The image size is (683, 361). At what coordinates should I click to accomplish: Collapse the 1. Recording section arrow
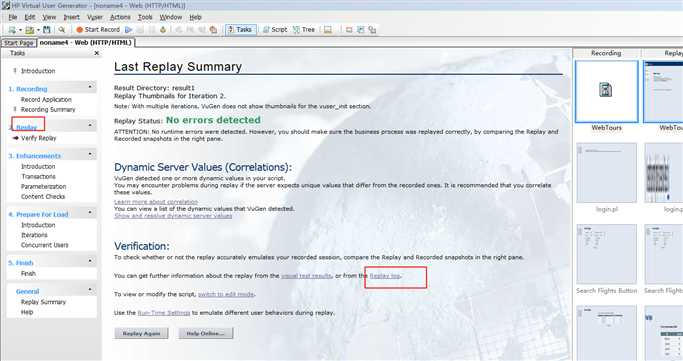pyautogui.click(x=90, y=87)
